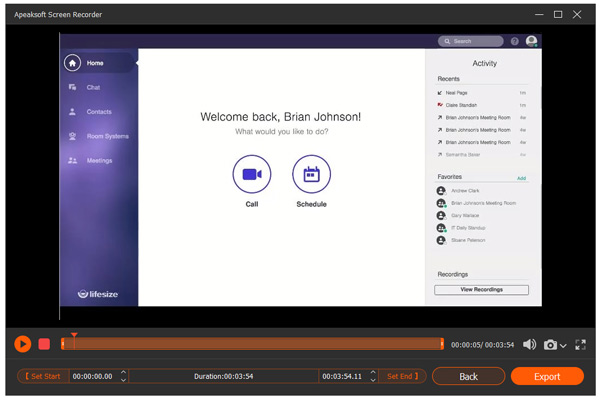The width and height of the screenshot is (600, 401).
Task: Enter fullscreen preview mode
Action: (x=580, y=345)
